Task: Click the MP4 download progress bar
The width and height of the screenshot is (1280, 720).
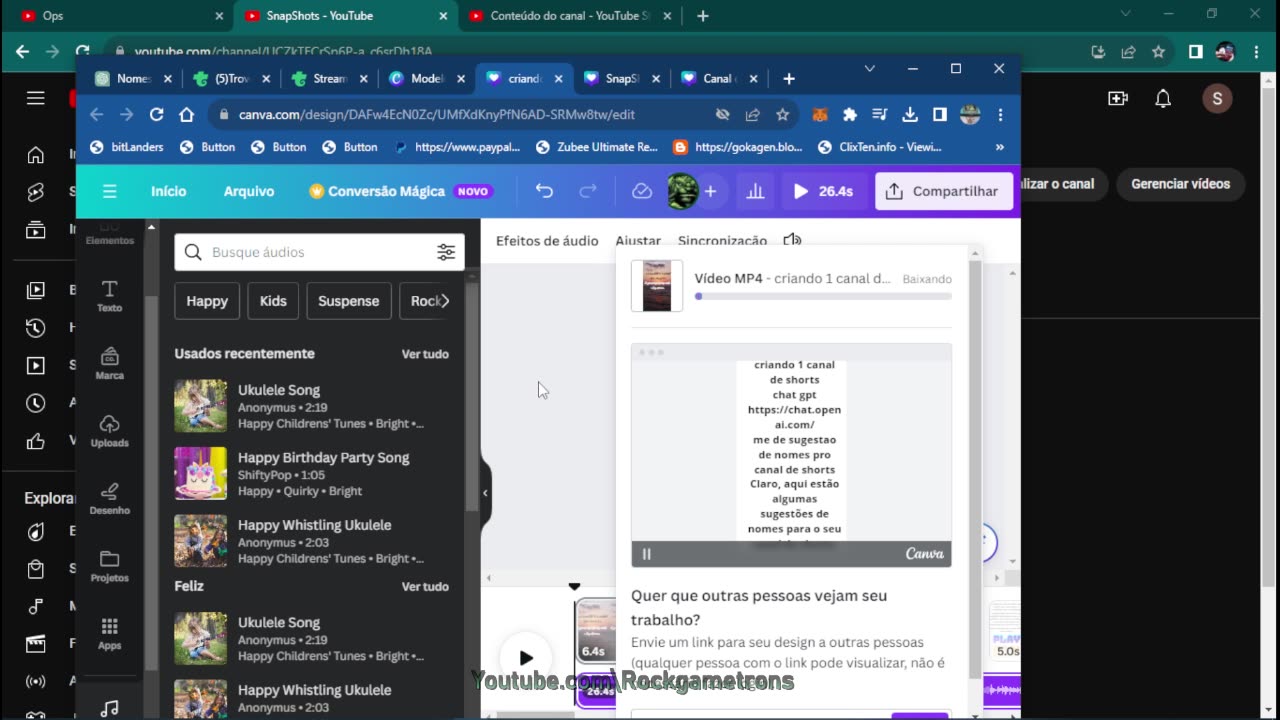Action: tap(823, 296)
